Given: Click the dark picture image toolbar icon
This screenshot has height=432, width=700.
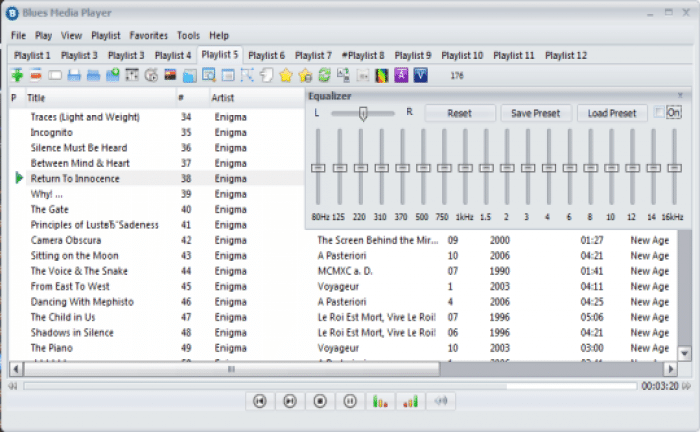Looking at the screenshot, I should click(x=170, y=75).
